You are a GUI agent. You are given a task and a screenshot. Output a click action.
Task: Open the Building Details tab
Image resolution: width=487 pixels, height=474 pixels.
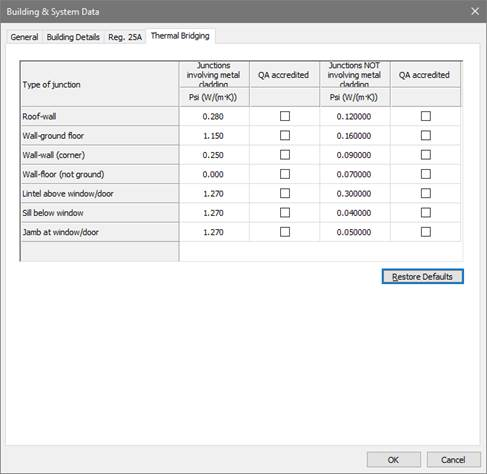[x=73, y=37]
